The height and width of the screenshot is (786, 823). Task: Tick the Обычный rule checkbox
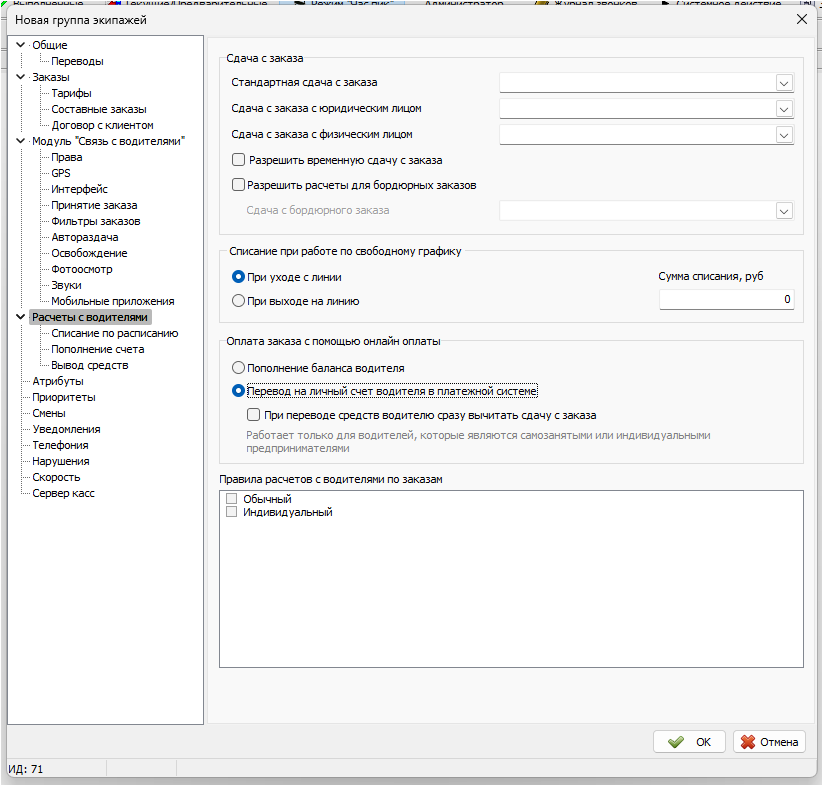coord(231,498)
